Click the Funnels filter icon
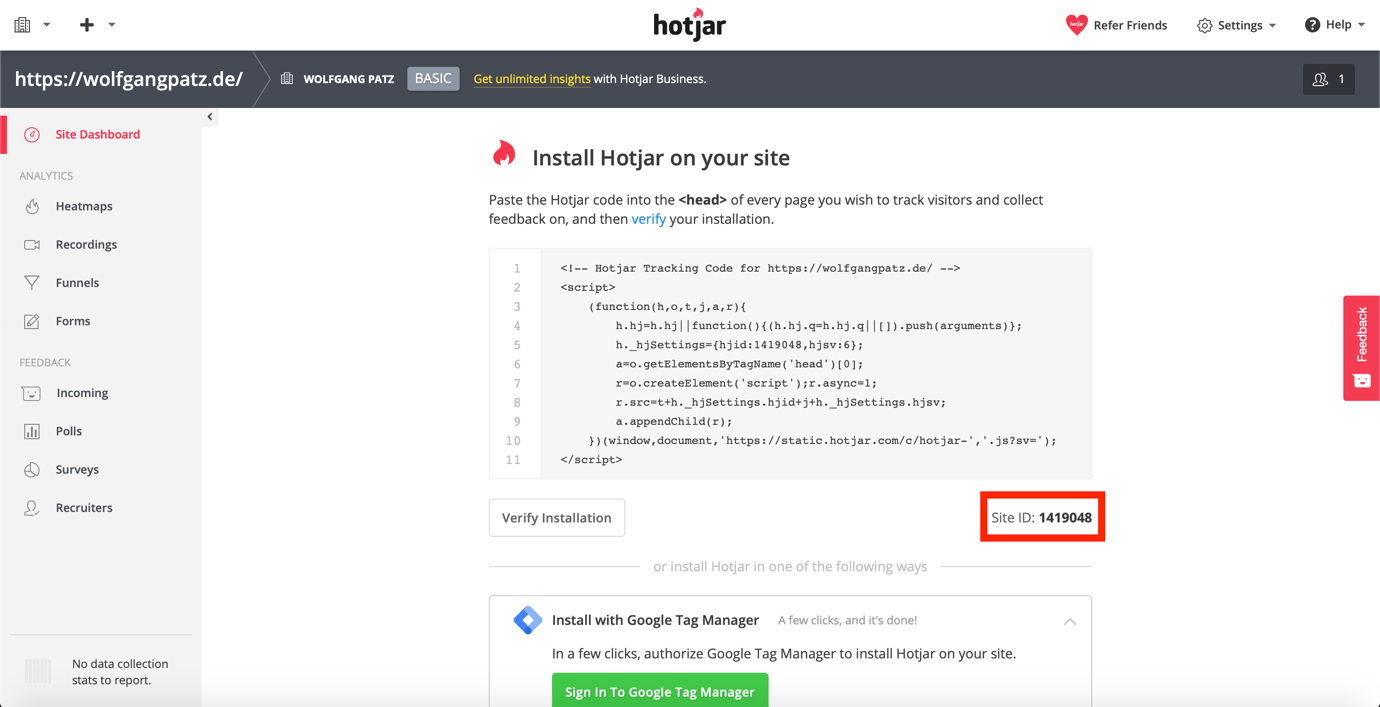Image resolution: width=1380 pixels, height=707 pixels. pos(32,283)
